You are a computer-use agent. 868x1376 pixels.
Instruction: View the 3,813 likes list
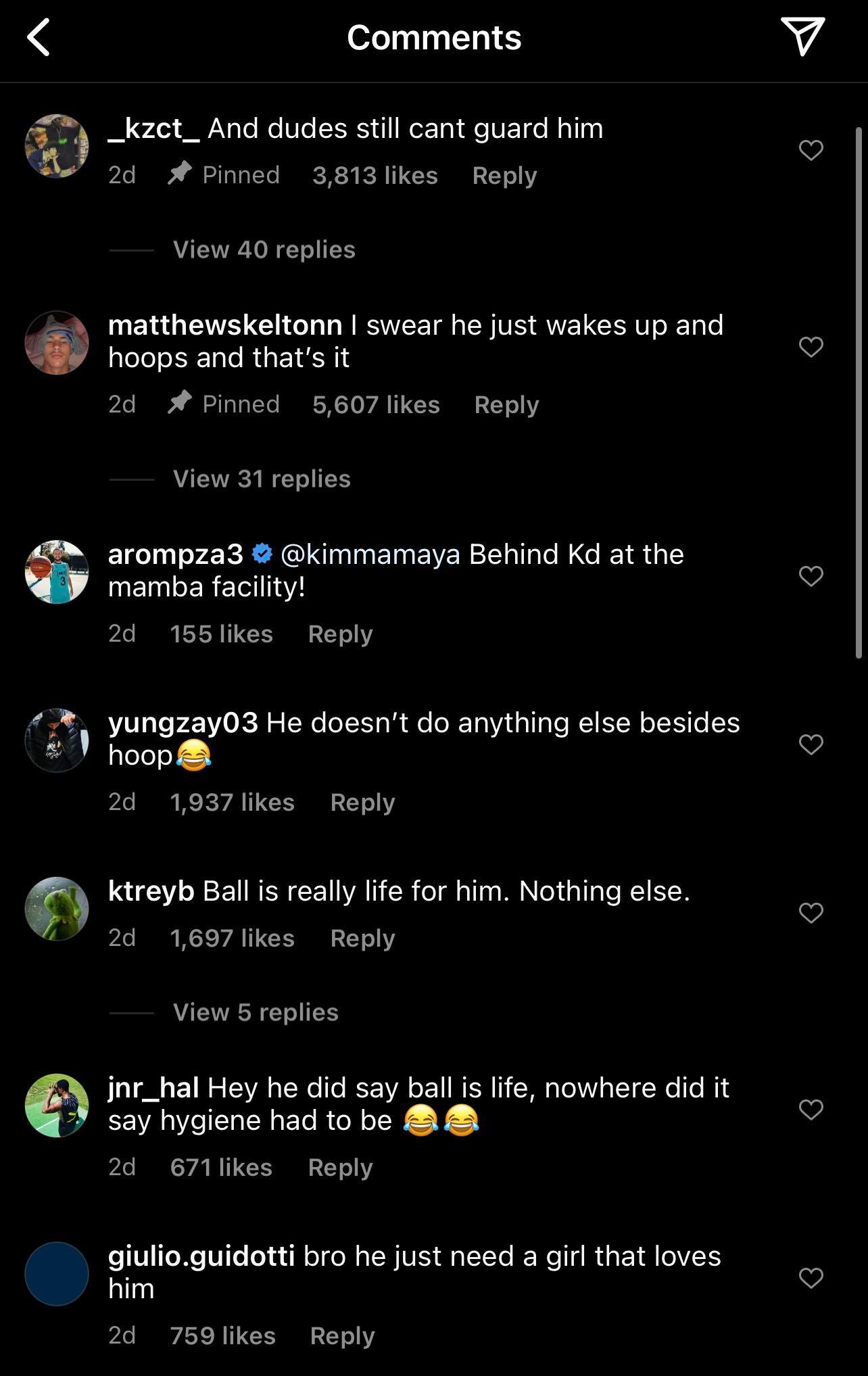[375, 176]
